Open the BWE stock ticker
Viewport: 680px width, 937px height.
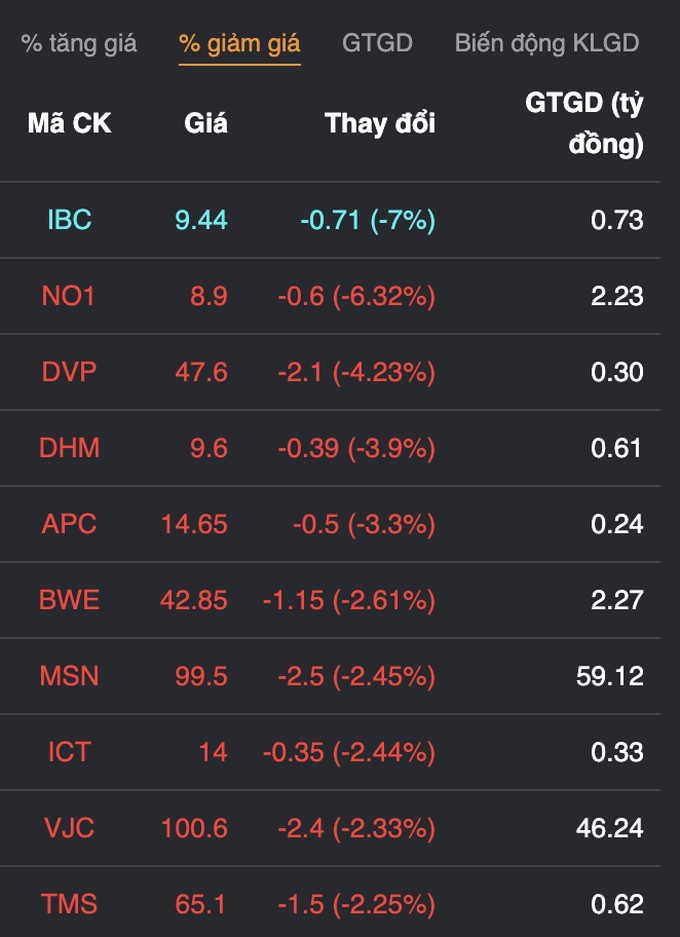click(69, 600)
